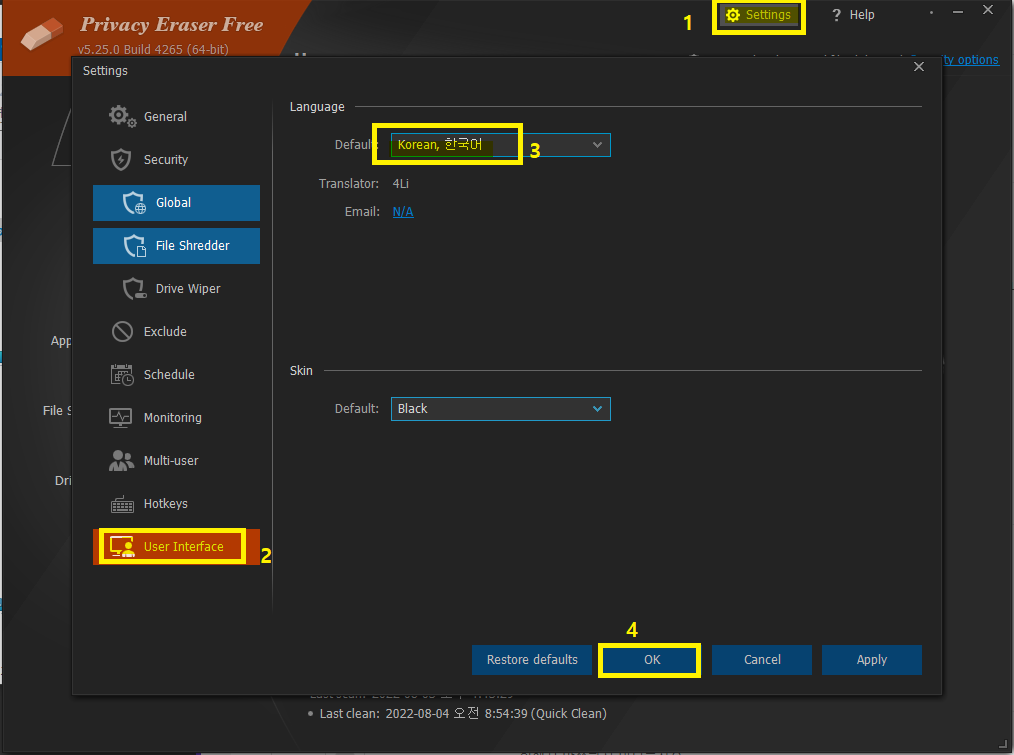Select the Drive Wiper sub-item
1014x755 pixels.
[177, 289]
